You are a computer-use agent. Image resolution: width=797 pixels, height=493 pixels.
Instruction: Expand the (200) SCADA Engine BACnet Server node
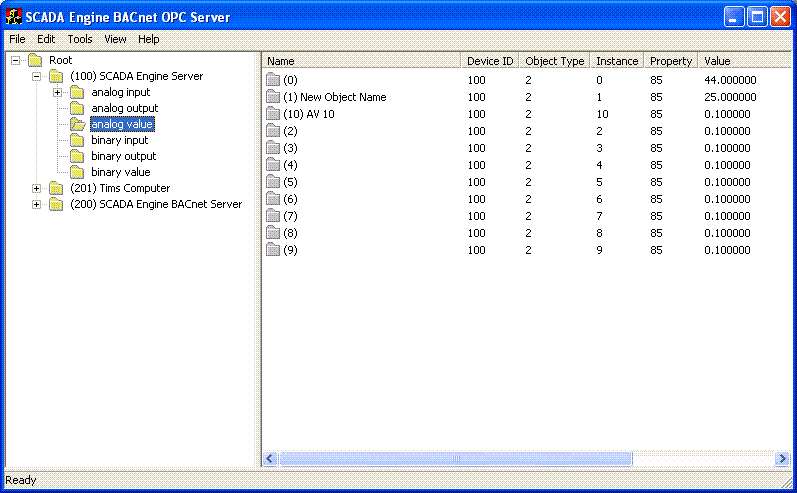[x=37, y=204]
